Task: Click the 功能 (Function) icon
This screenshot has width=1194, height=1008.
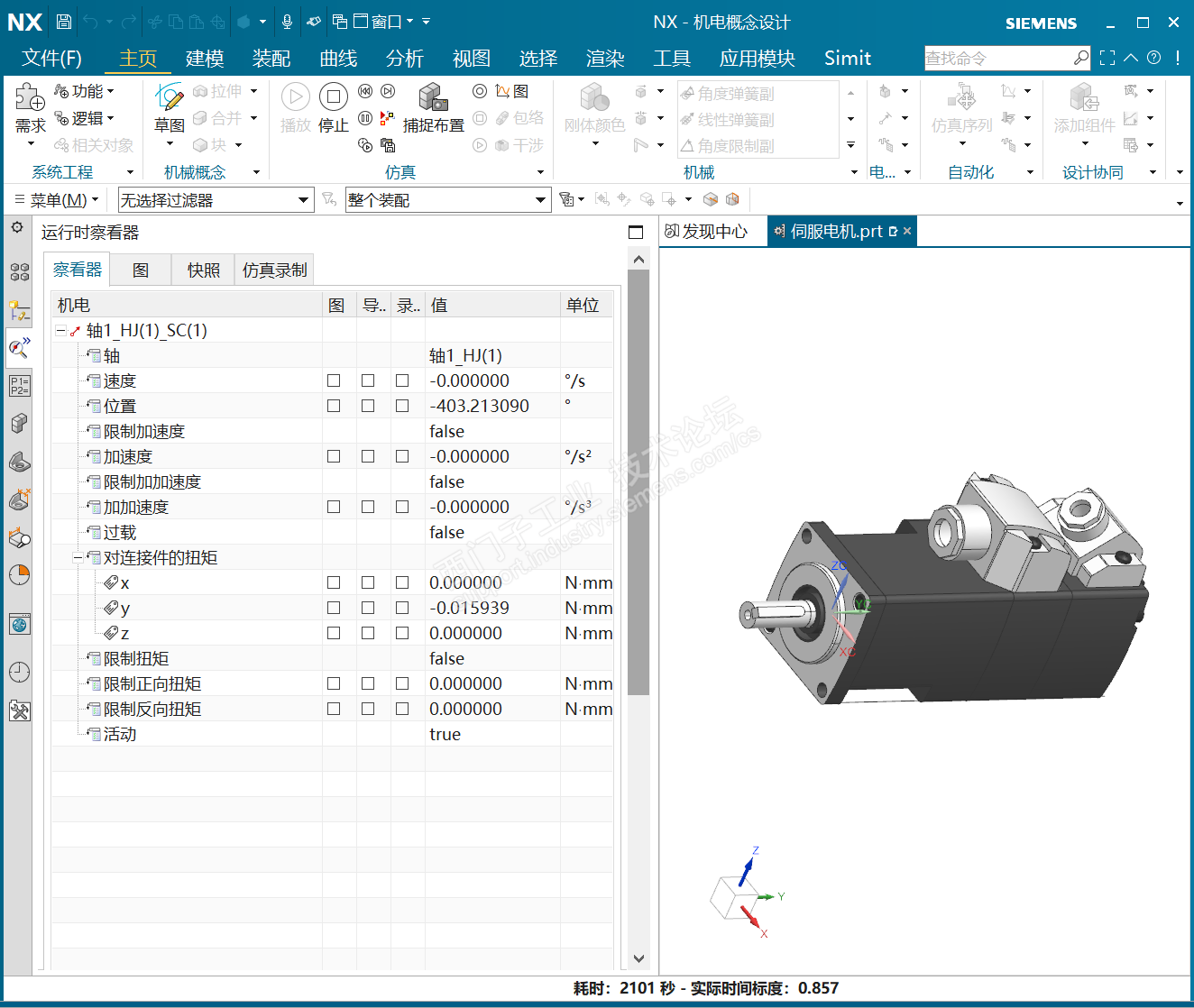Action: (x=61, y=91)
